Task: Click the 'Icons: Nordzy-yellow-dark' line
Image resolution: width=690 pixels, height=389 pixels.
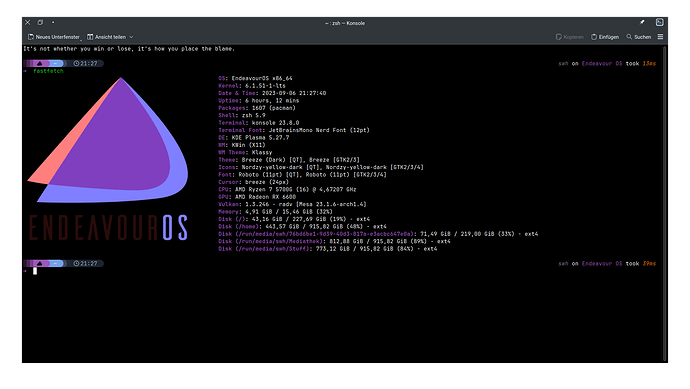Action: (321, 167)
